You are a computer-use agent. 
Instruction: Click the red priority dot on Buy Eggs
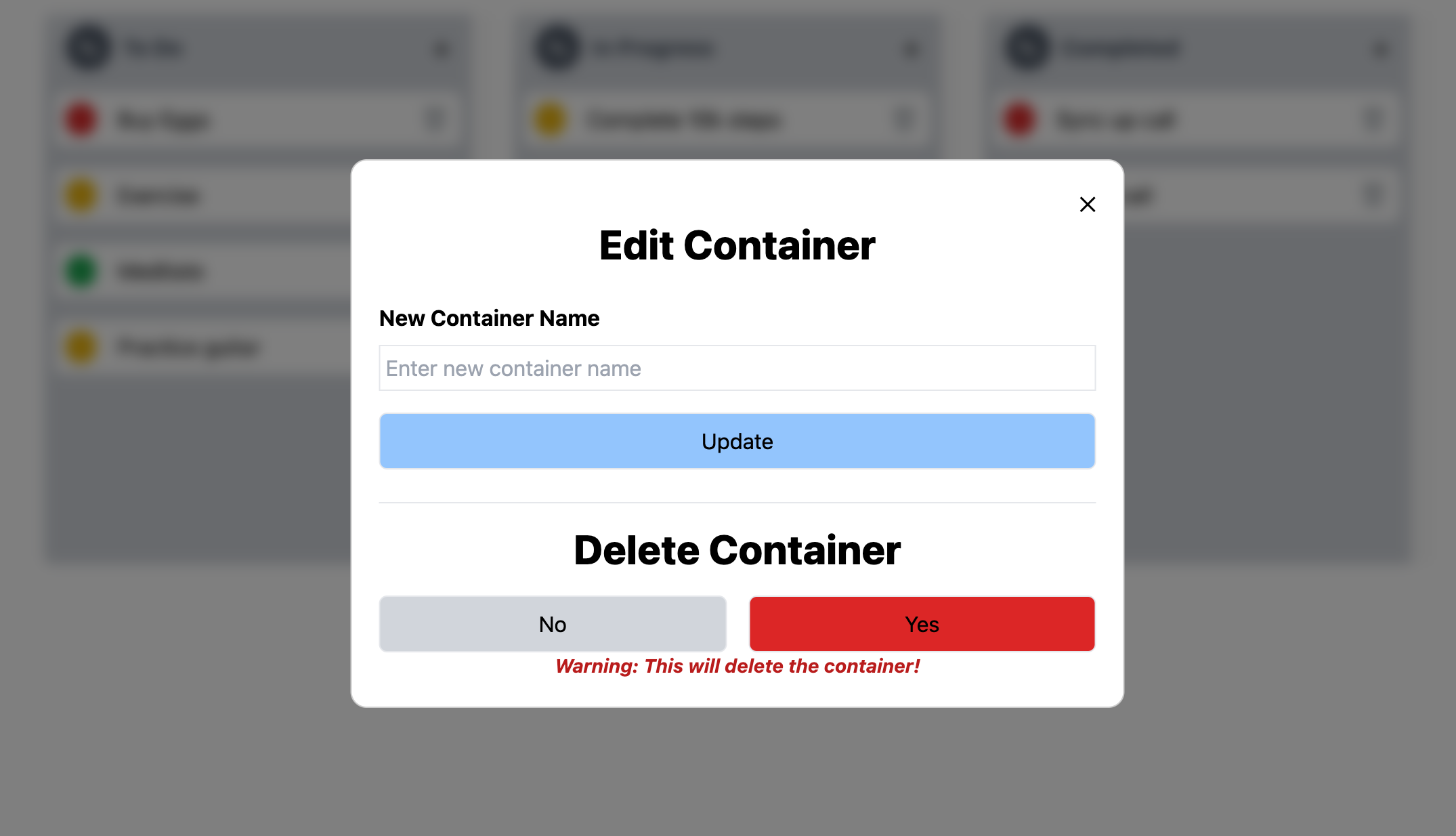point(81,120)
